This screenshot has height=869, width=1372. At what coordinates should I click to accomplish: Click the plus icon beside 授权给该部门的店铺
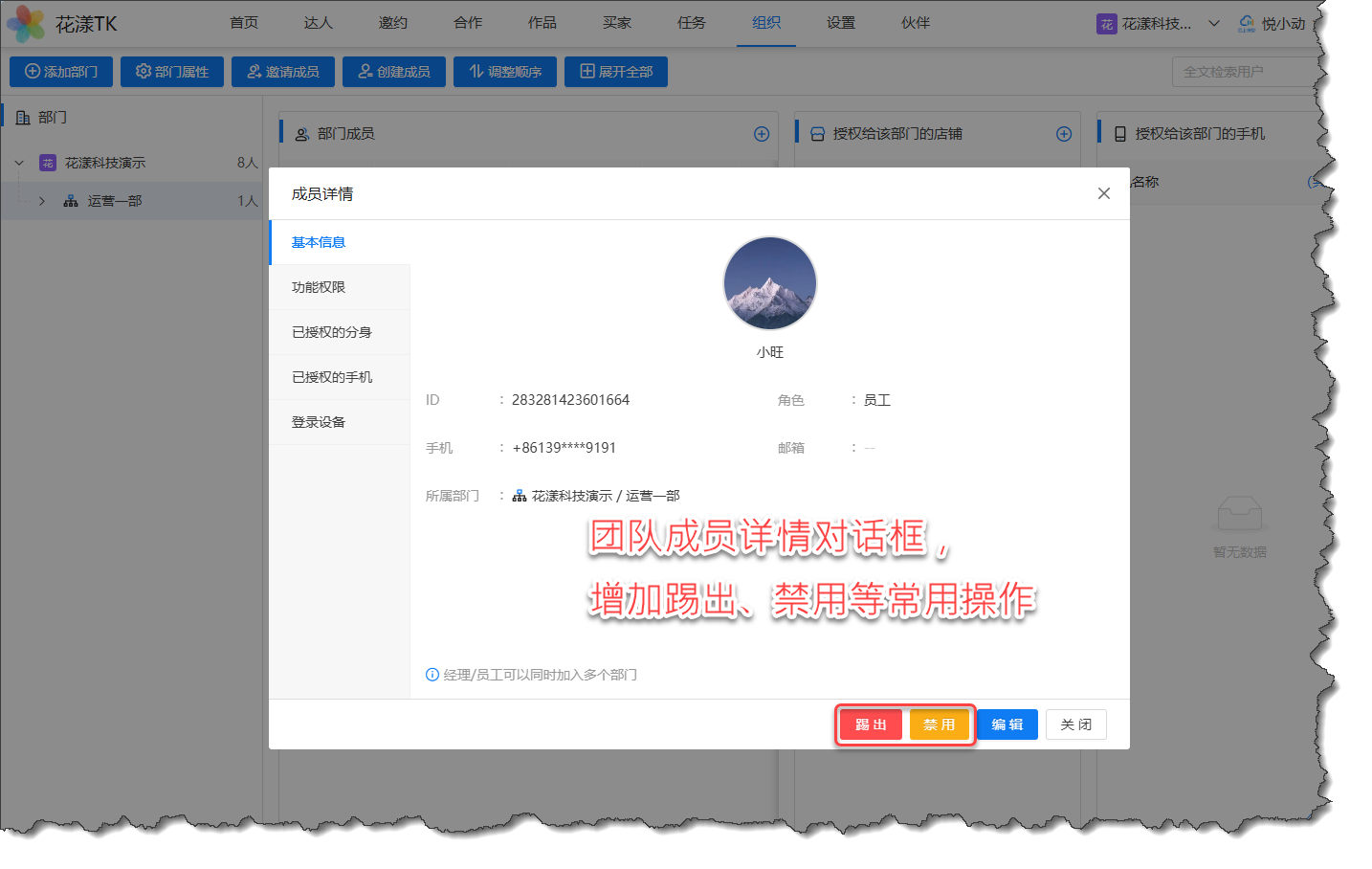click(x=1063, y=134)
